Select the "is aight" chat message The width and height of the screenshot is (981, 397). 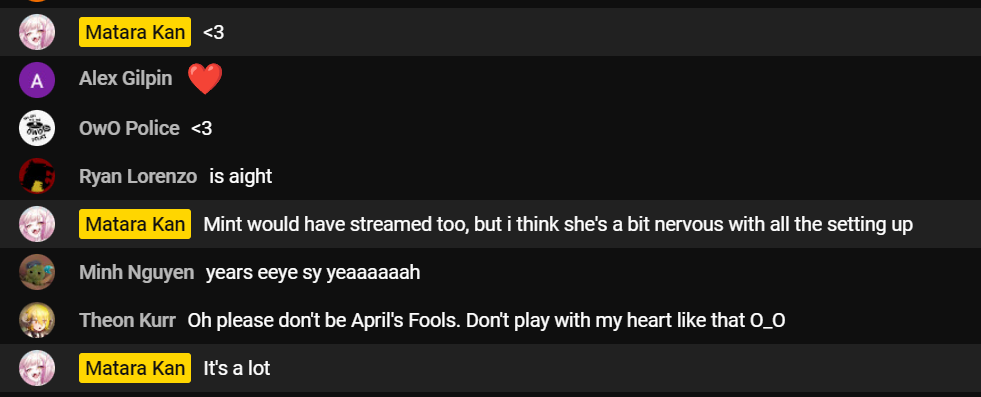tap(241, 176)
